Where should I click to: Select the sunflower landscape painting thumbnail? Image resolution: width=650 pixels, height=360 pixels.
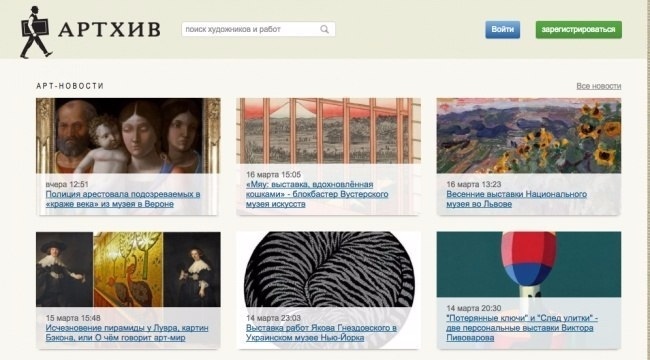[x=529, y=136]
